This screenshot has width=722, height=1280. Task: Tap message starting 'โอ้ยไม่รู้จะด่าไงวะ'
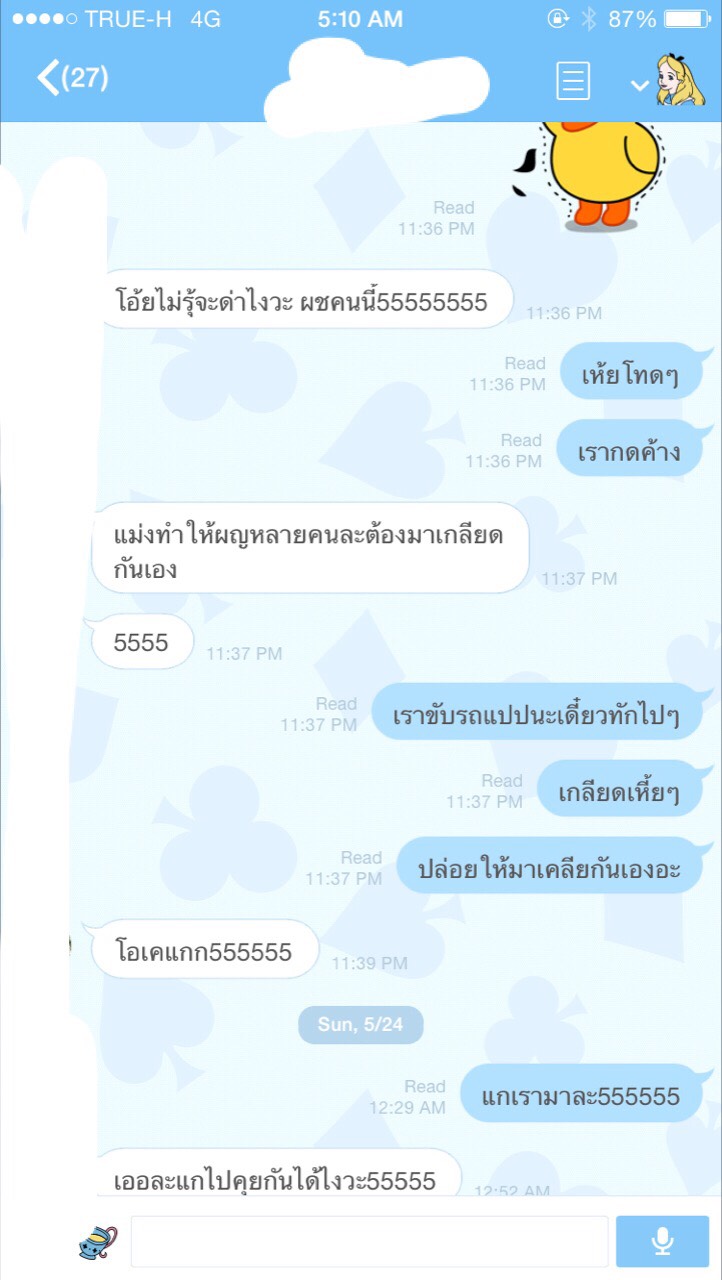(303, 299)
